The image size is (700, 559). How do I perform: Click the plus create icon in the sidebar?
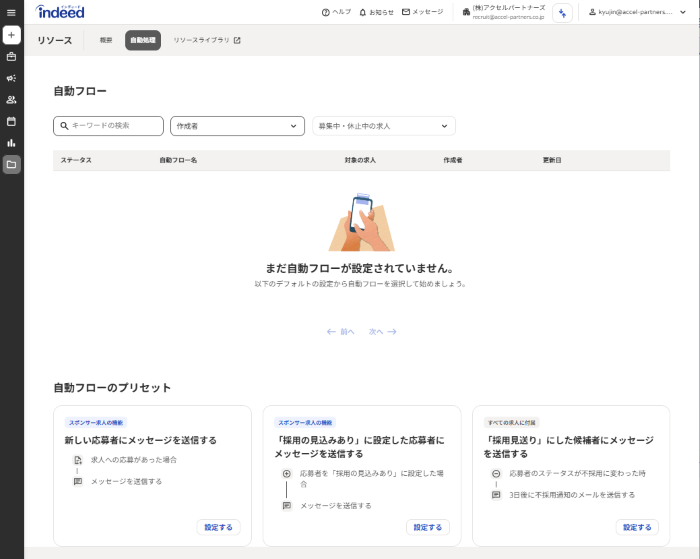(x=11, y=35)
